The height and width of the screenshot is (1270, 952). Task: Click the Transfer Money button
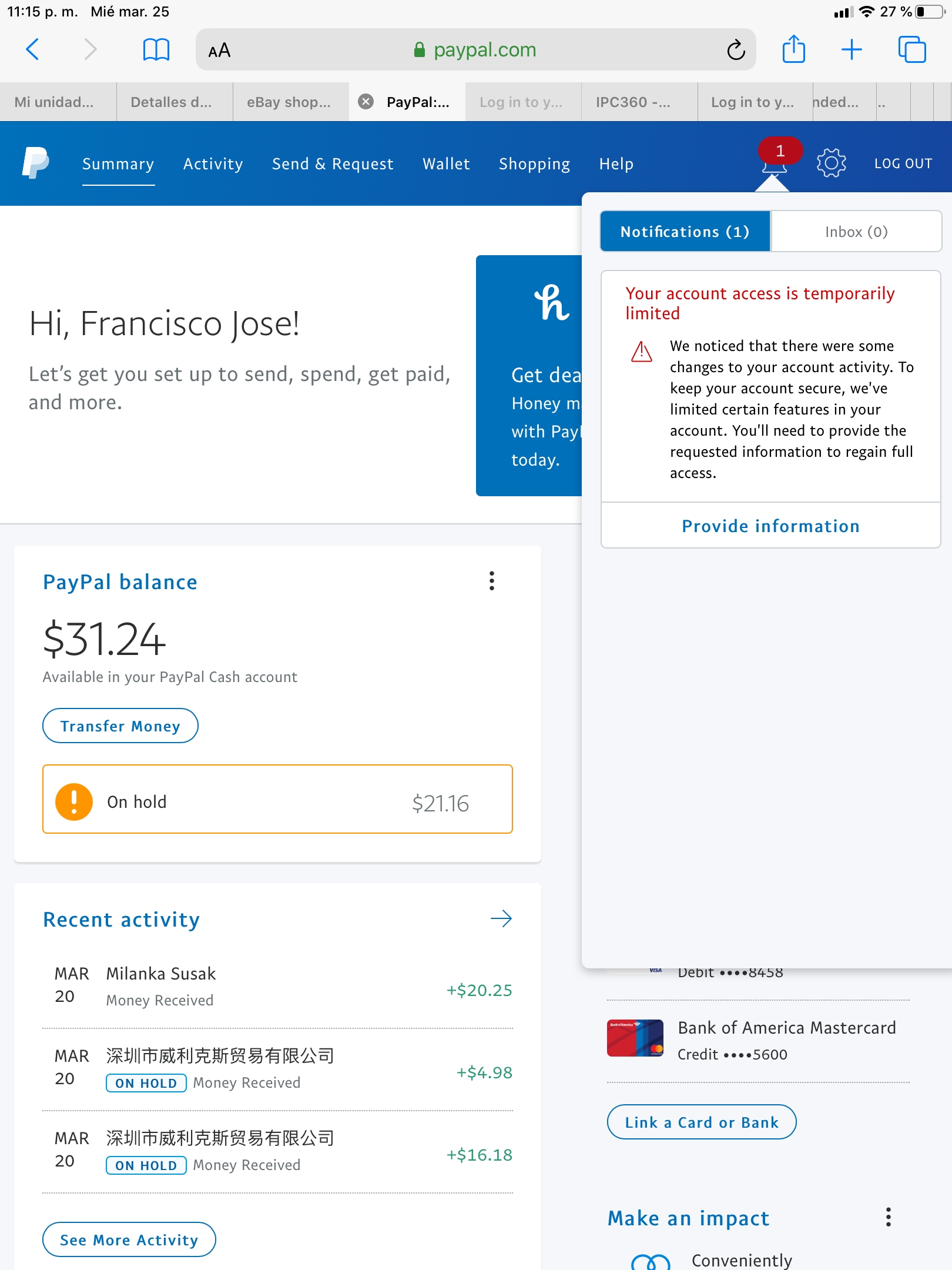[120, 726]
